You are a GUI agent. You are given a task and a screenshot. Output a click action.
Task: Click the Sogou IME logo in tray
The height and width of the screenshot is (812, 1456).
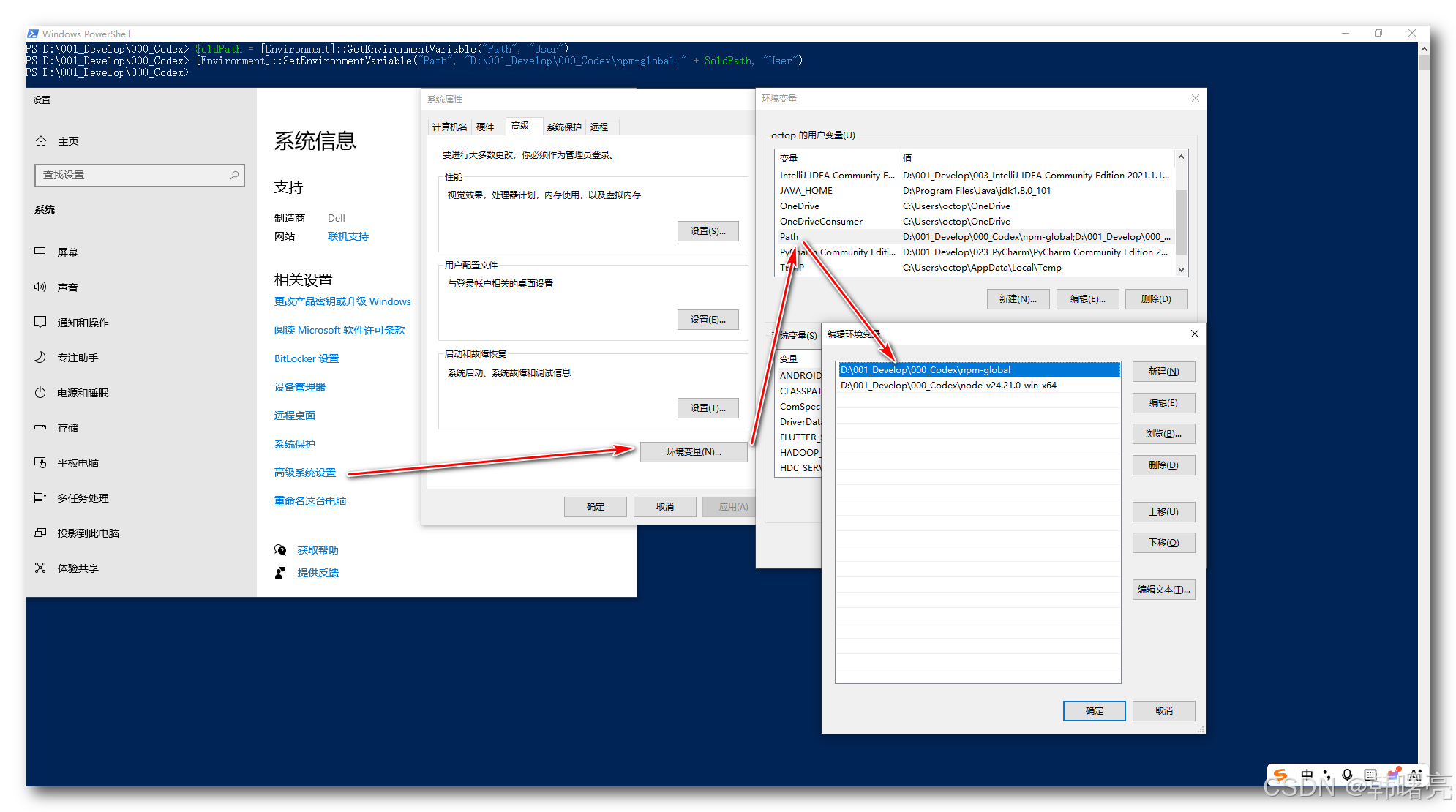tap(1280, 775)
